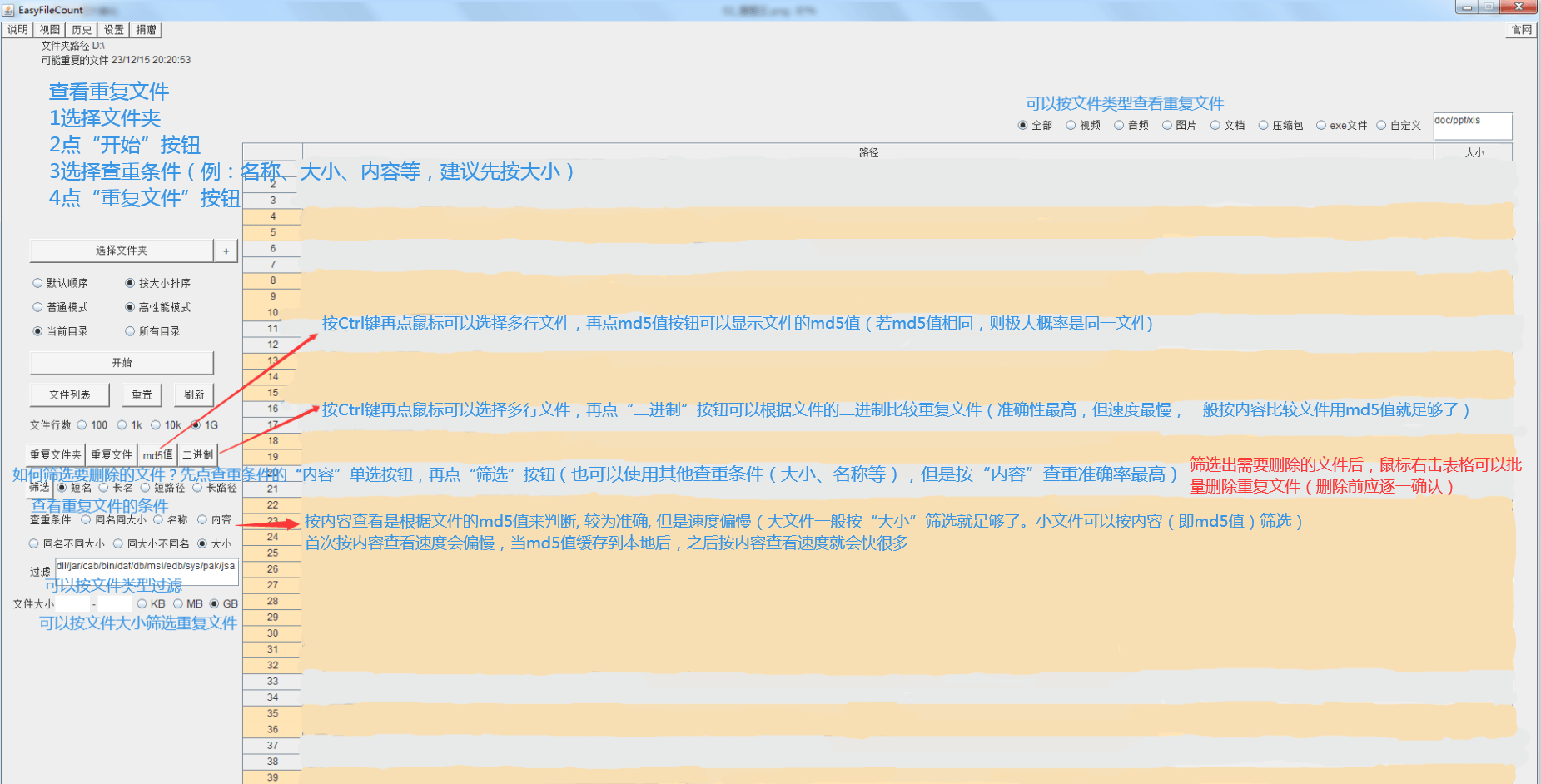The image size is (1541, 784).
Task: Click the 刷新 button
Action: point(194,394)
